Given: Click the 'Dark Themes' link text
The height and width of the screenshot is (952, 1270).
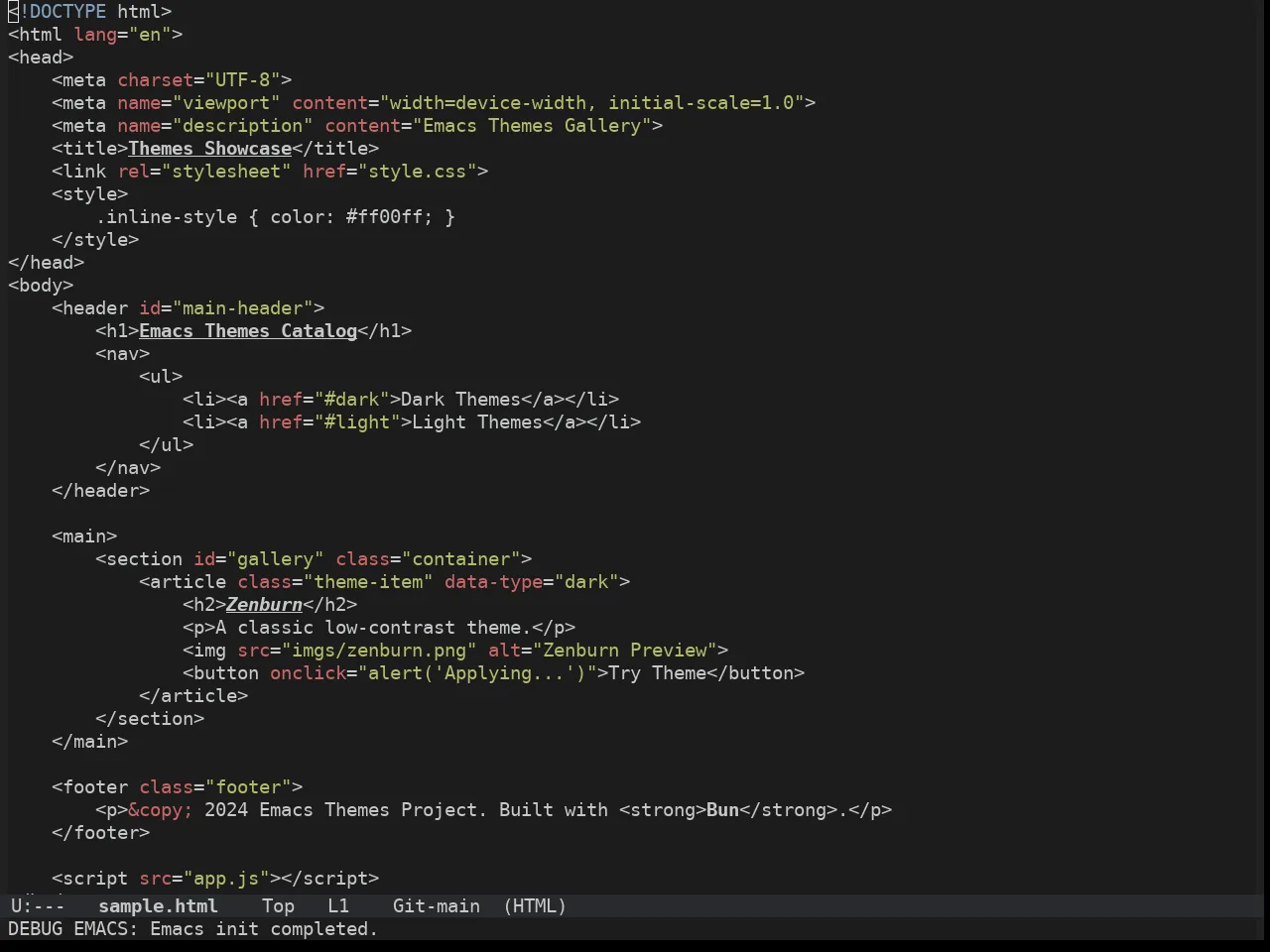Looking at the screenshot, I should 460,400.
